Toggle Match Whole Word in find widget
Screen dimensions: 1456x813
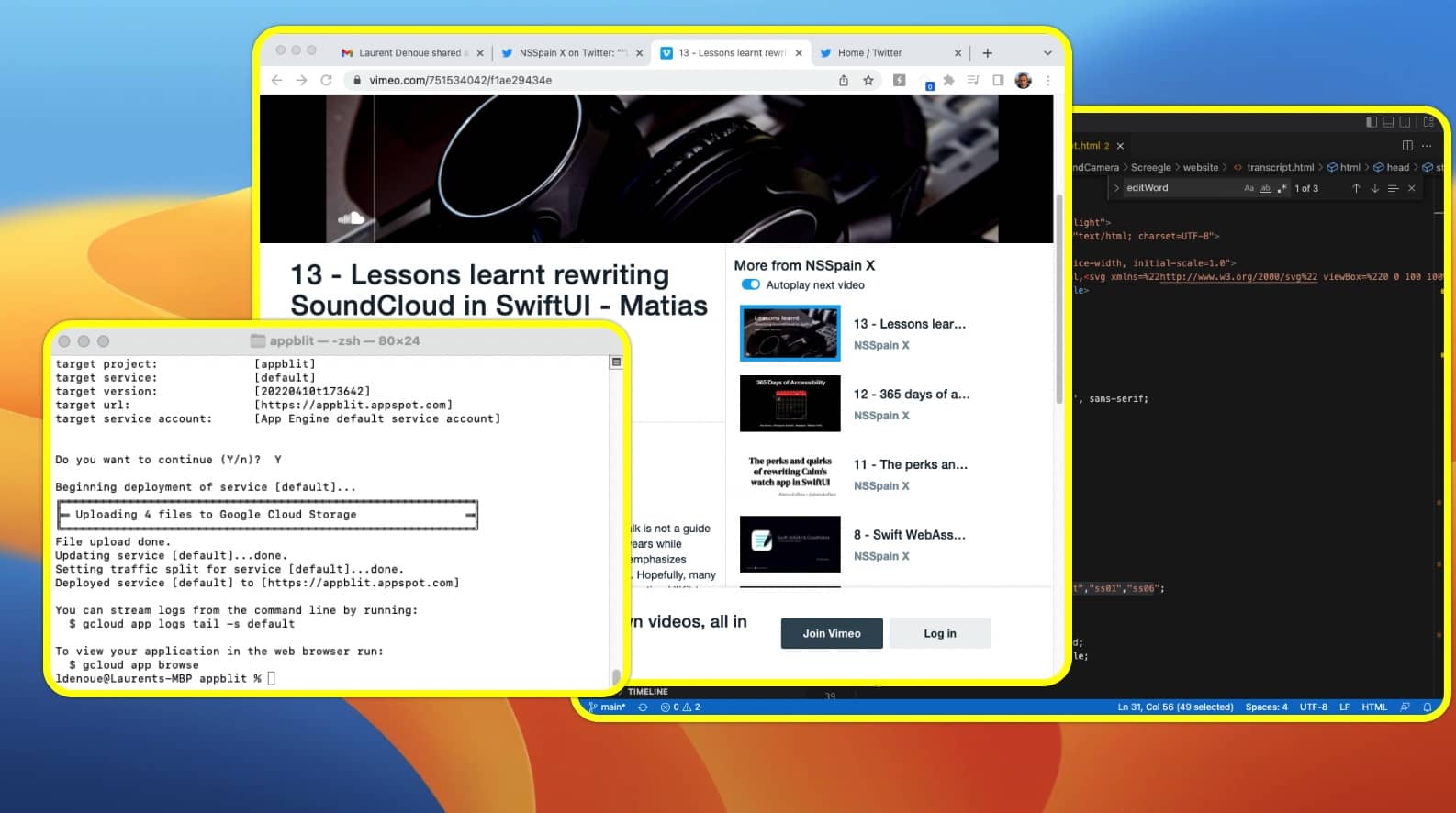click(x=1265, y=188)
